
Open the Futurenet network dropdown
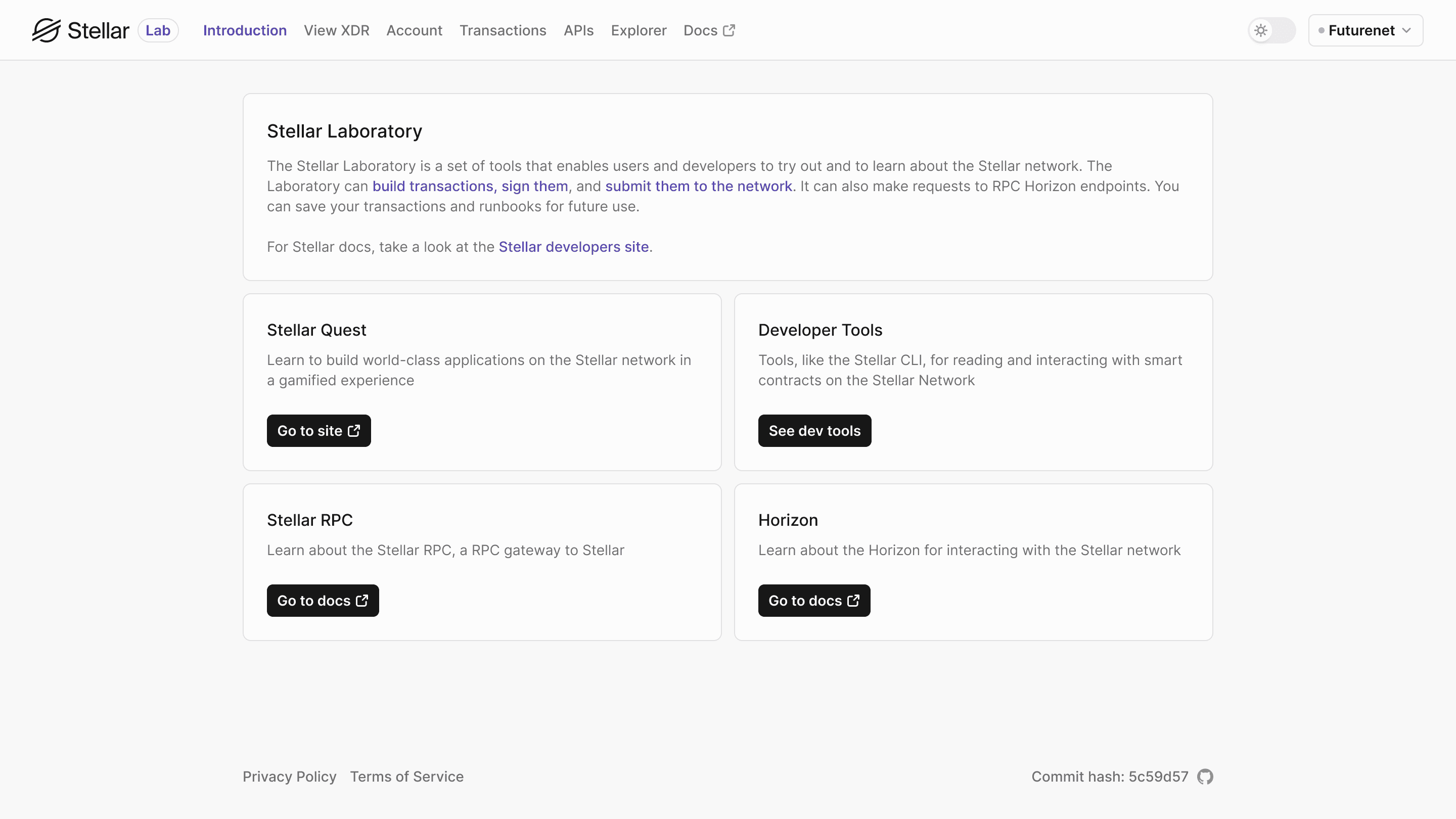(1366, 30)
